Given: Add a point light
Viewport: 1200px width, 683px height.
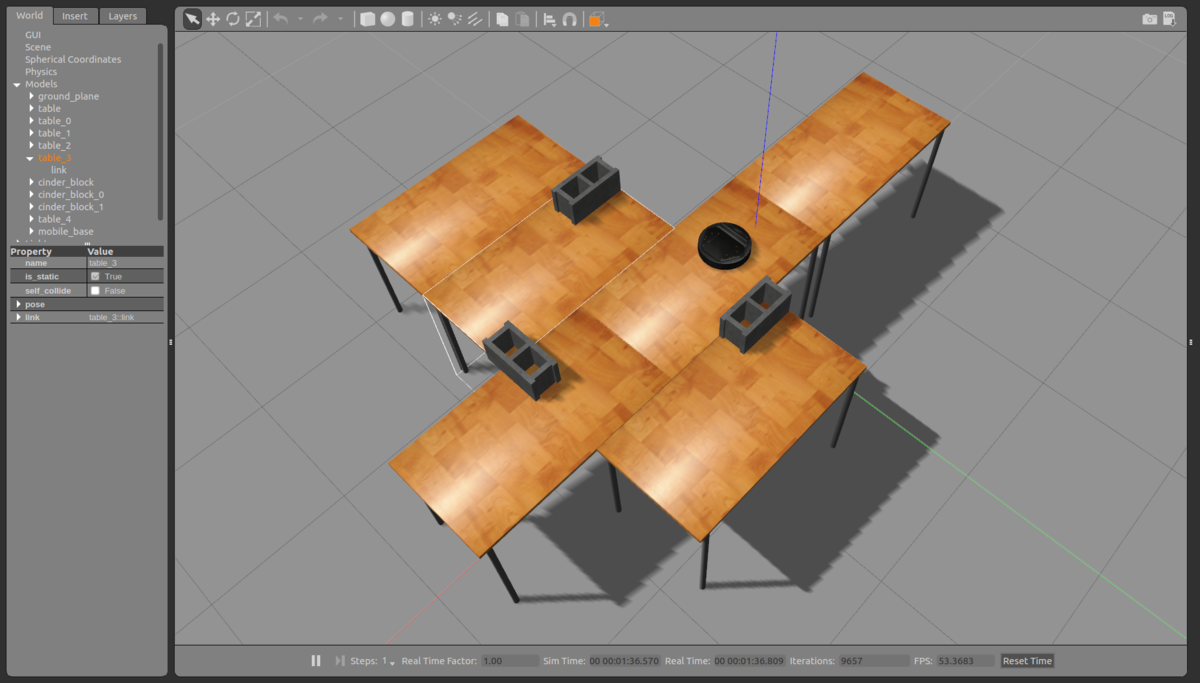Looking at the screenshot, I should [x=435, y=19].
